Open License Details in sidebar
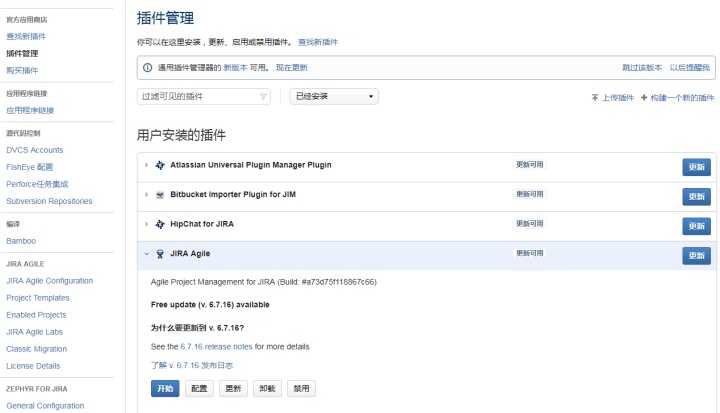Image resolution: width=720 pixels, height=413 pixels. click(x=34, y=366)
